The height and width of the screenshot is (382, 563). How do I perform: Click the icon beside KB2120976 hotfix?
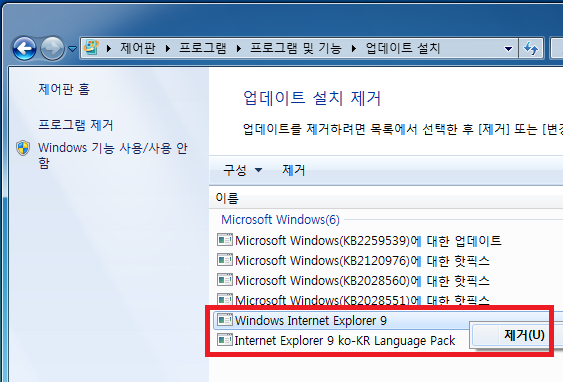pos(225,260)
